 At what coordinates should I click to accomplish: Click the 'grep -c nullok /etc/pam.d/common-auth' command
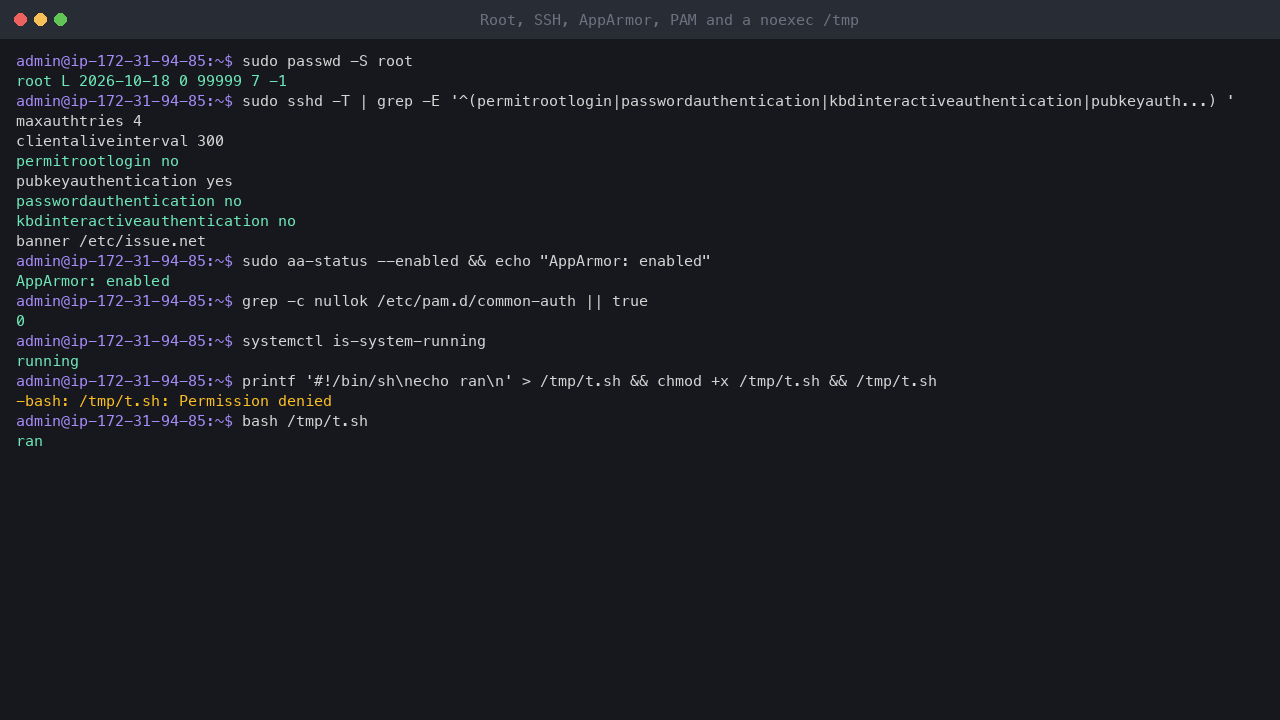coord(445,301)
